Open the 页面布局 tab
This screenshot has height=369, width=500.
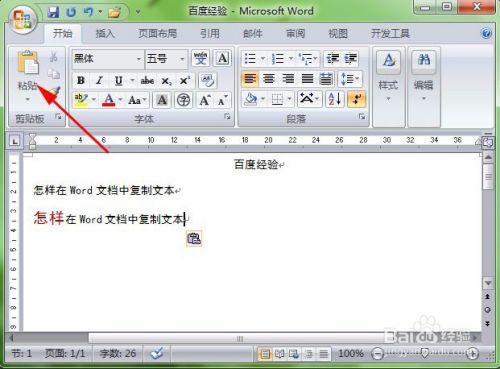pyautogui.click(x=157, y=33)
